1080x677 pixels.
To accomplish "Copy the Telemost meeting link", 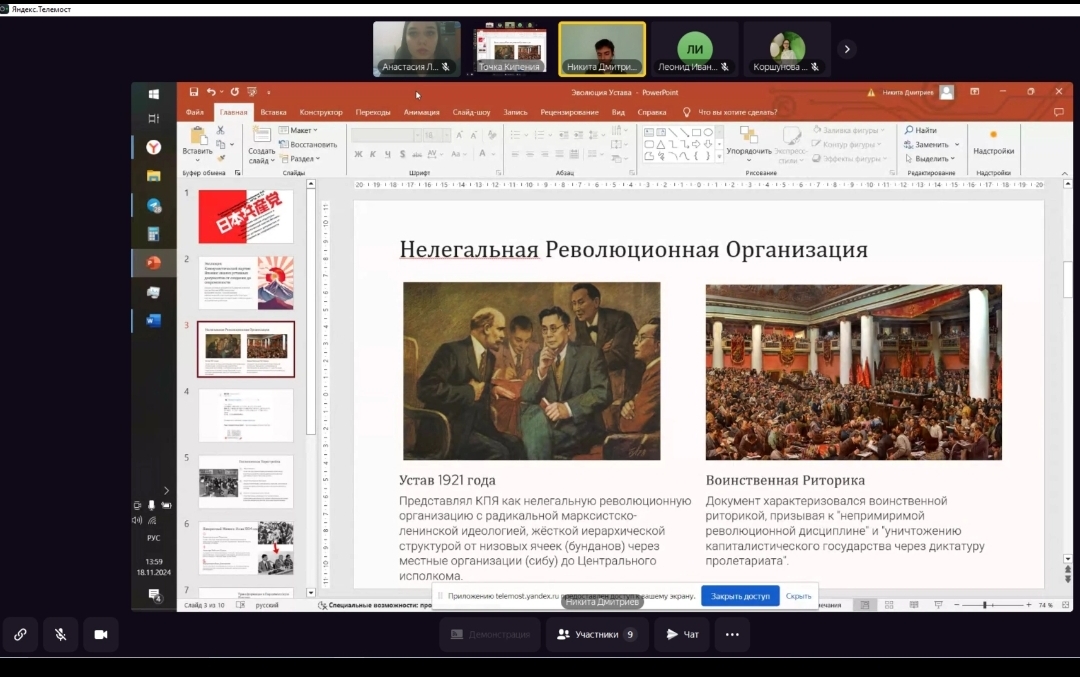I will coord(20,634).
